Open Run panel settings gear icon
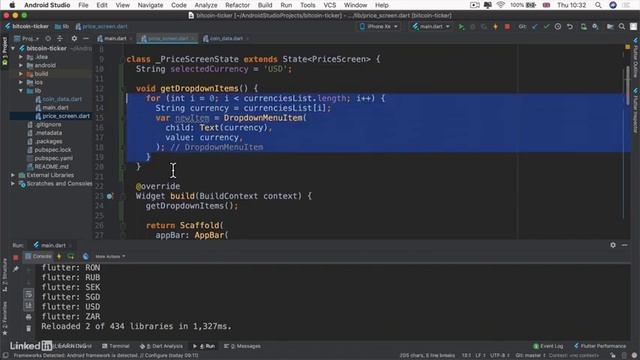The image size is (640, 360). 613,245
